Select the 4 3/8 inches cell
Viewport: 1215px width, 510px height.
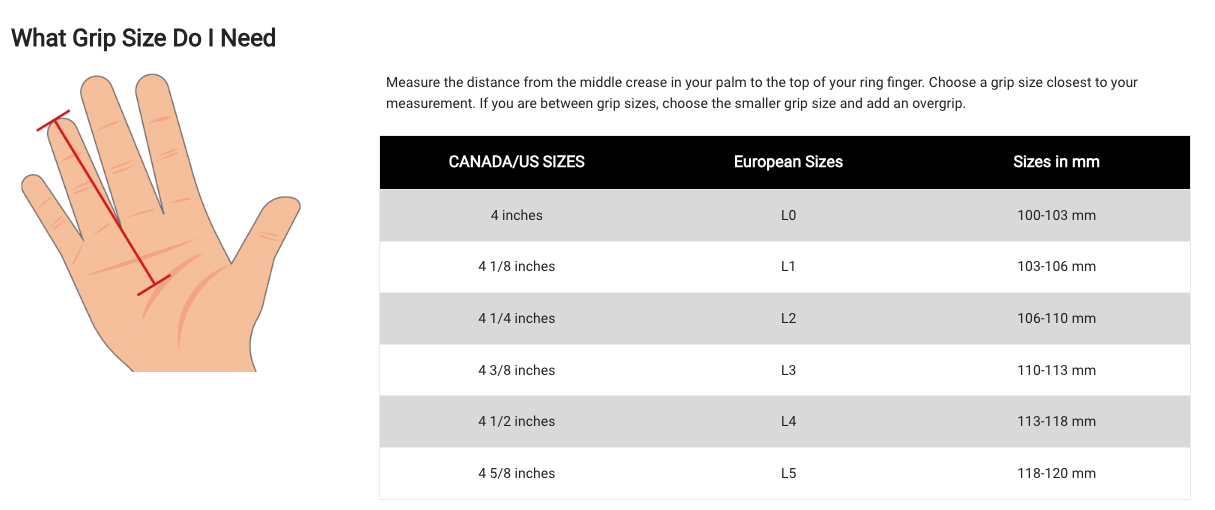(516, 370)
